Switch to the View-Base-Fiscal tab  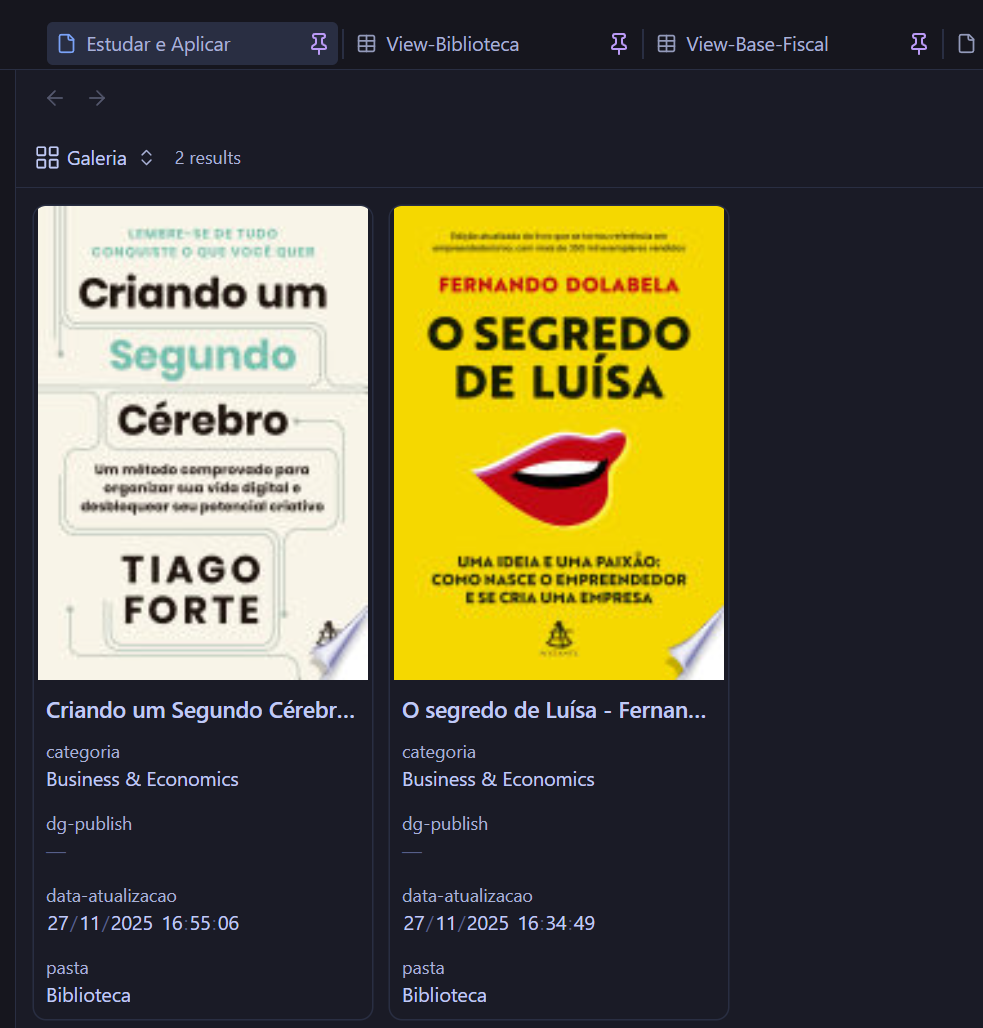click(757, 44)
